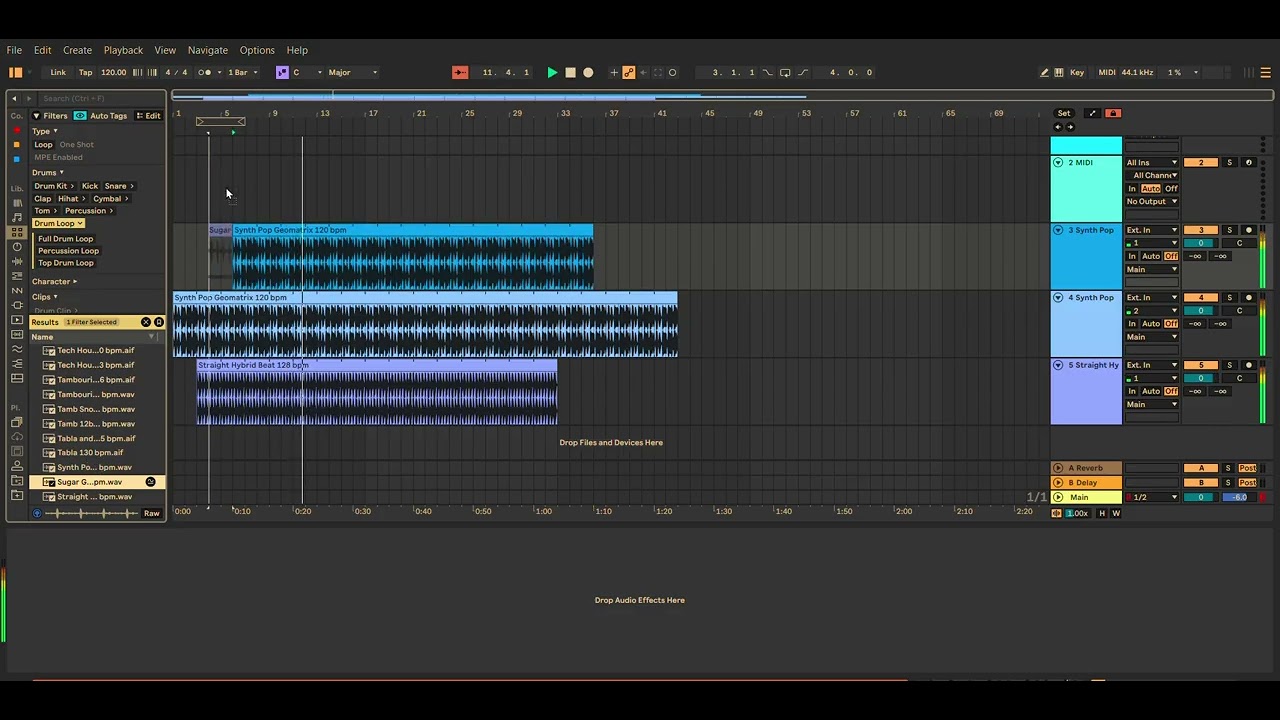The image size is (1280, 720).
Task: Fold the 3 Synth Pop track
Action: coord(1058,230)
